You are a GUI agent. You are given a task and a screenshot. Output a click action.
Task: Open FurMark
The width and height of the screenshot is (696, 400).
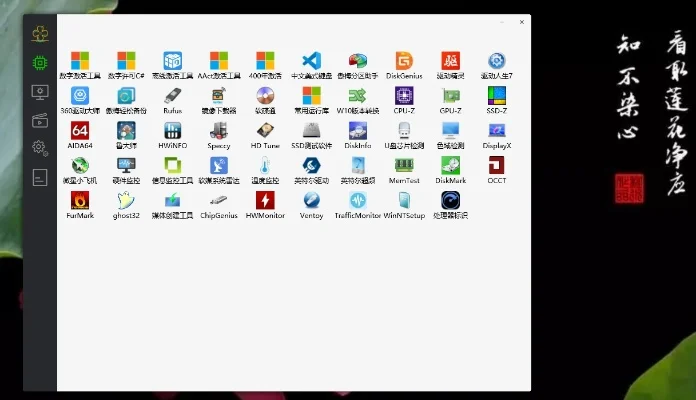click(x=80, y=205)
